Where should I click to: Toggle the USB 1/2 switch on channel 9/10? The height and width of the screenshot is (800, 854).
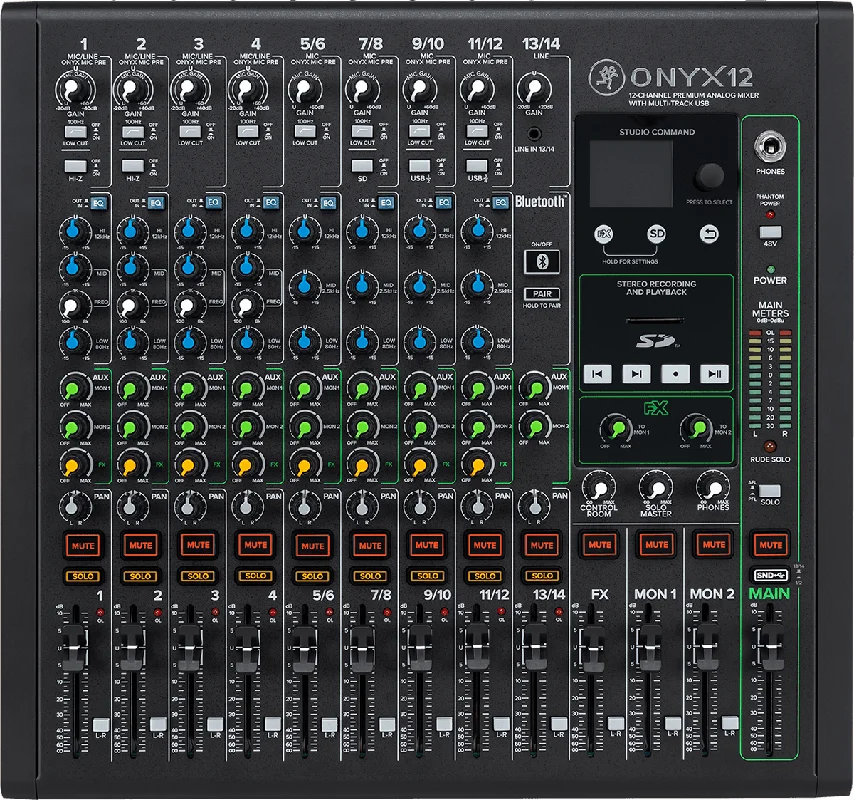coord(419,166)
